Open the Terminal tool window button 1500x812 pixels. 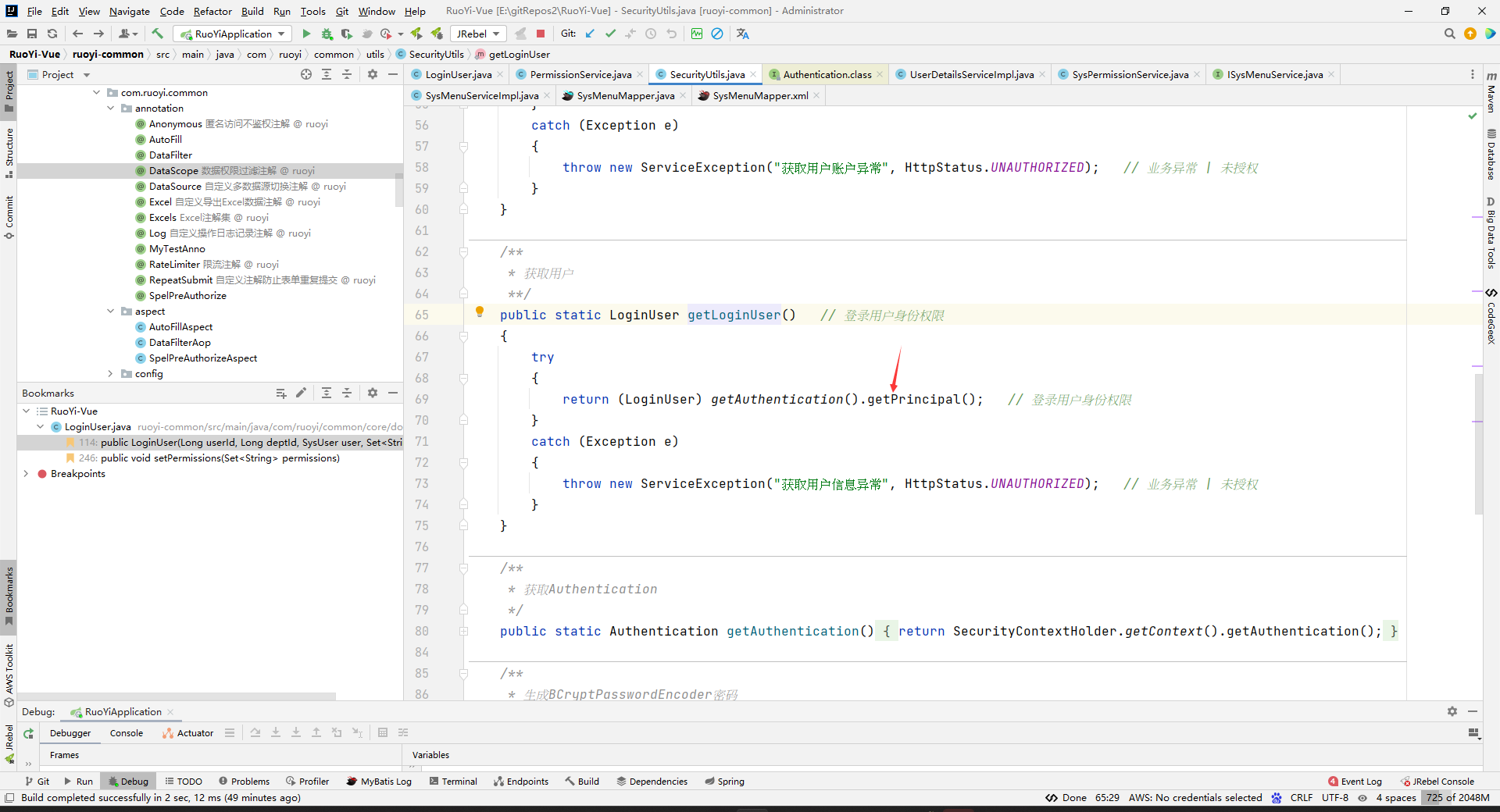point(453,781)
